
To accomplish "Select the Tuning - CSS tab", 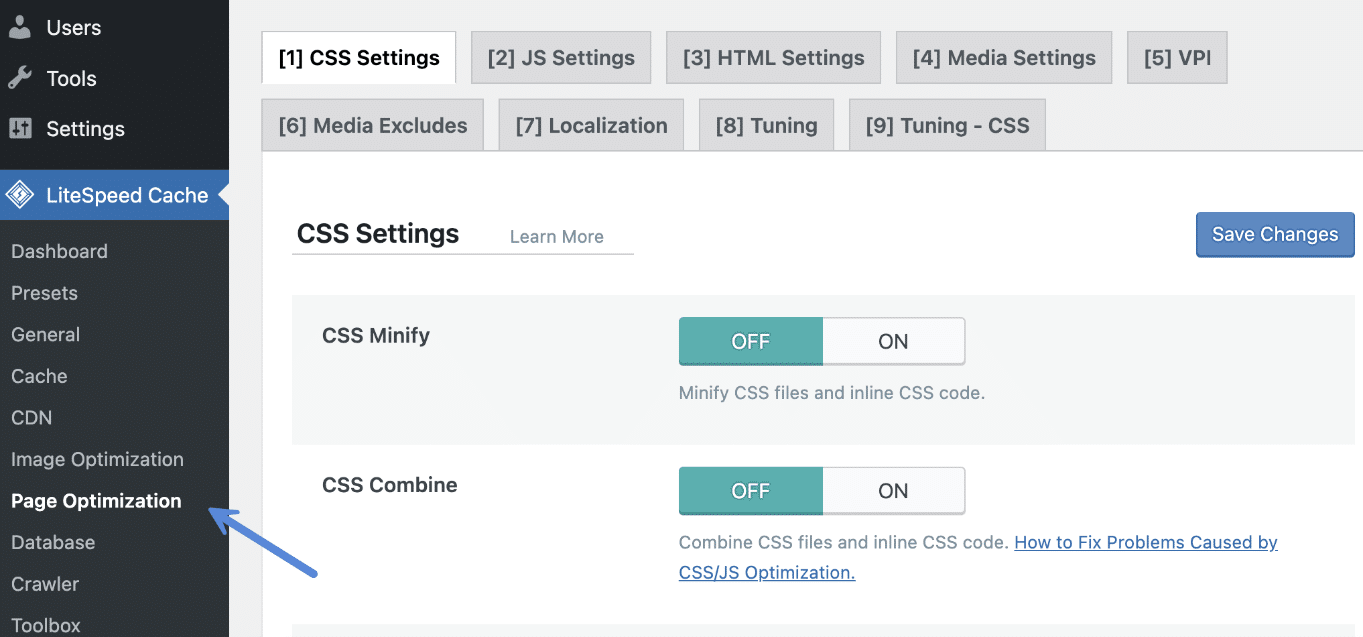I will pos(946,124).
